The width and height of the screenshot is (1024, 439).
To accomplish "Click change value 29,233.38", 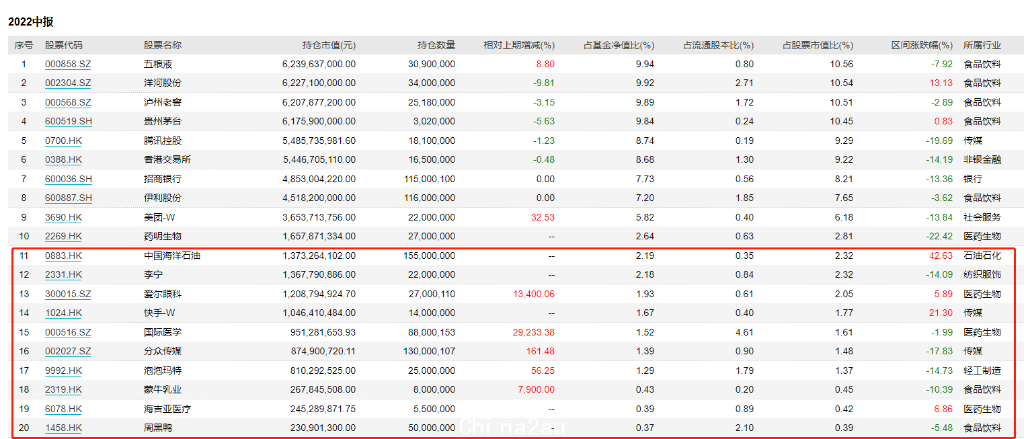I will pos(533,333).
